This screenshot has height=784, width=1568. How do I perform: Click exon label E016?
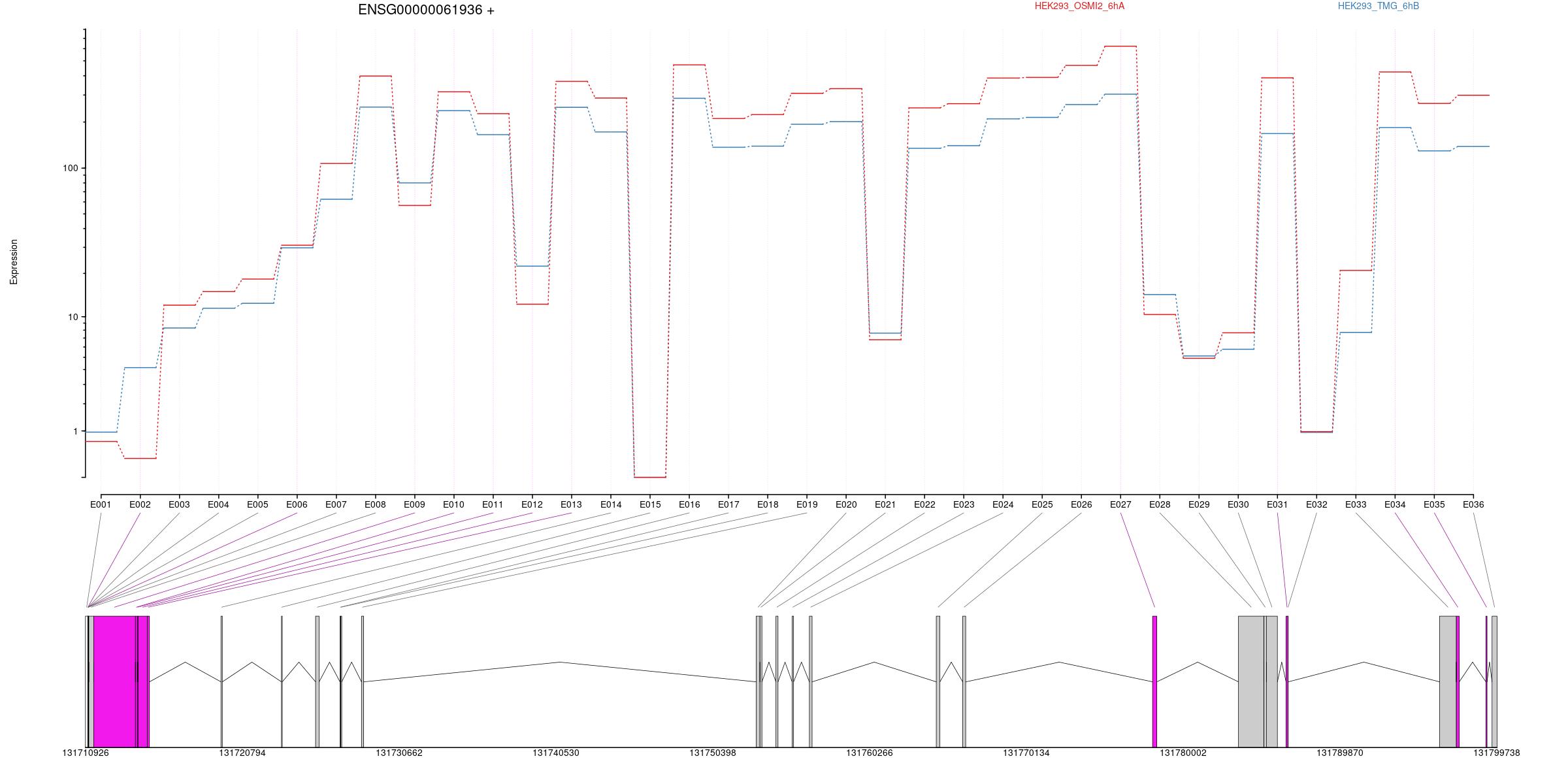click(x=689, y=504)
